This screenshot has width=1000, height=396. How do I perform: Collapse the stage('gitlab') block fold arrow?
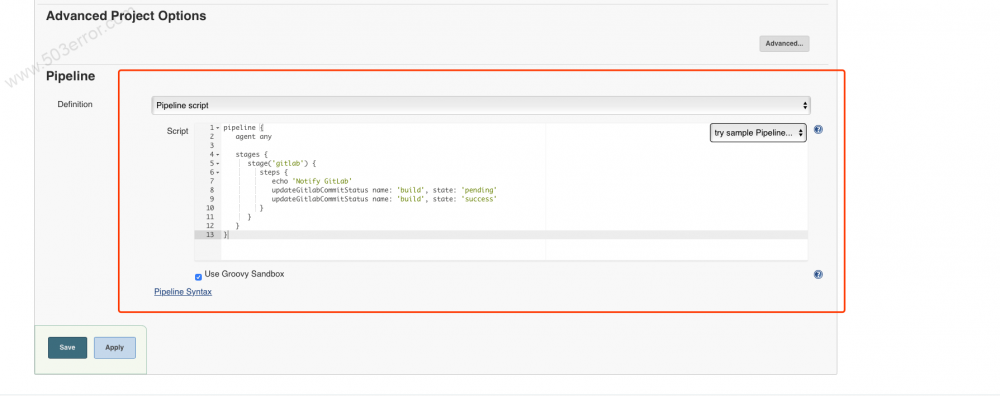218,163
